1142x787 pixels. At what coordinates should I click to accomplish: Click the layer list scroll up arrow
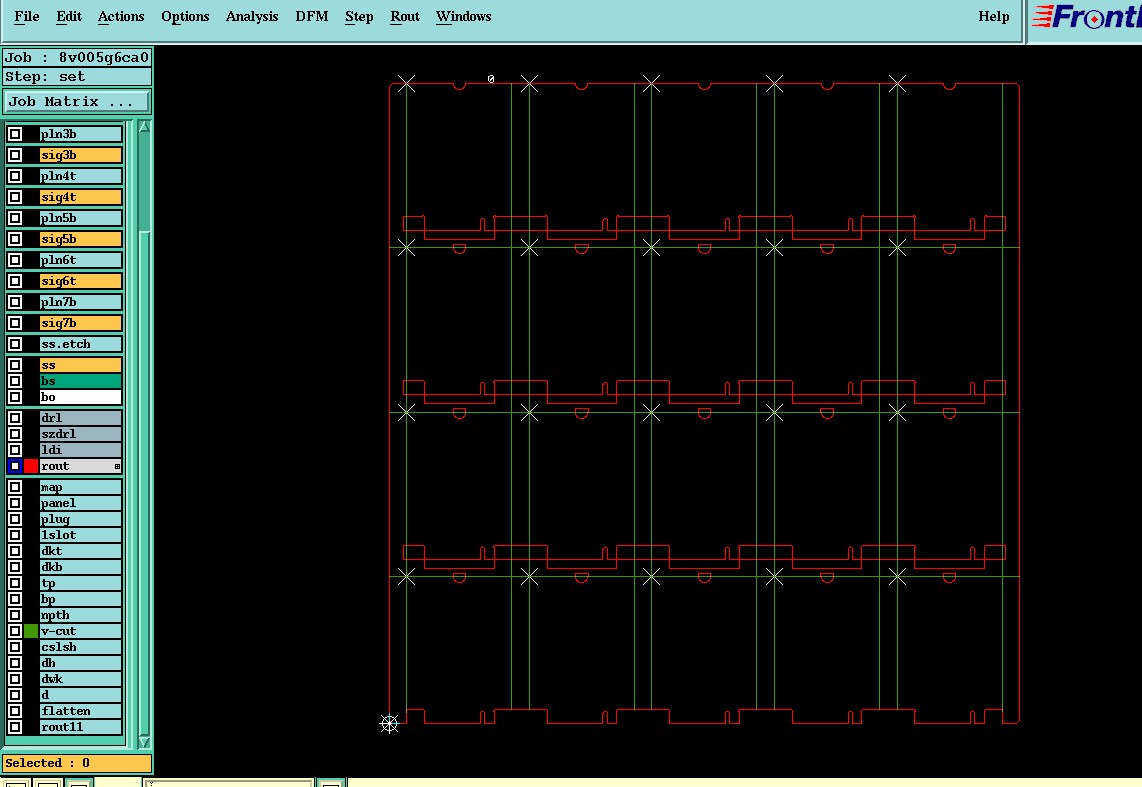[144, 127]
